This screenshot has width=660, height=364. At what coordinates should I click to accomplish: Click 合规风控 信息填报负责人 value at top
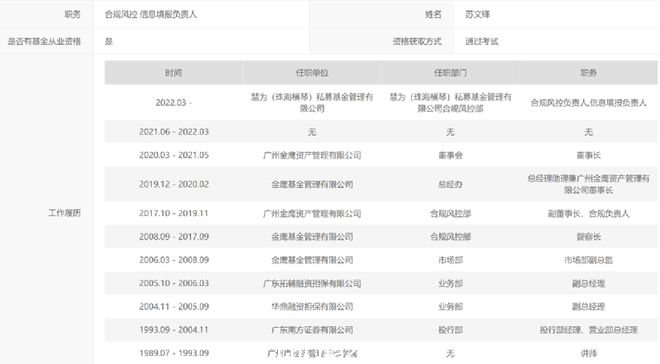151,14
